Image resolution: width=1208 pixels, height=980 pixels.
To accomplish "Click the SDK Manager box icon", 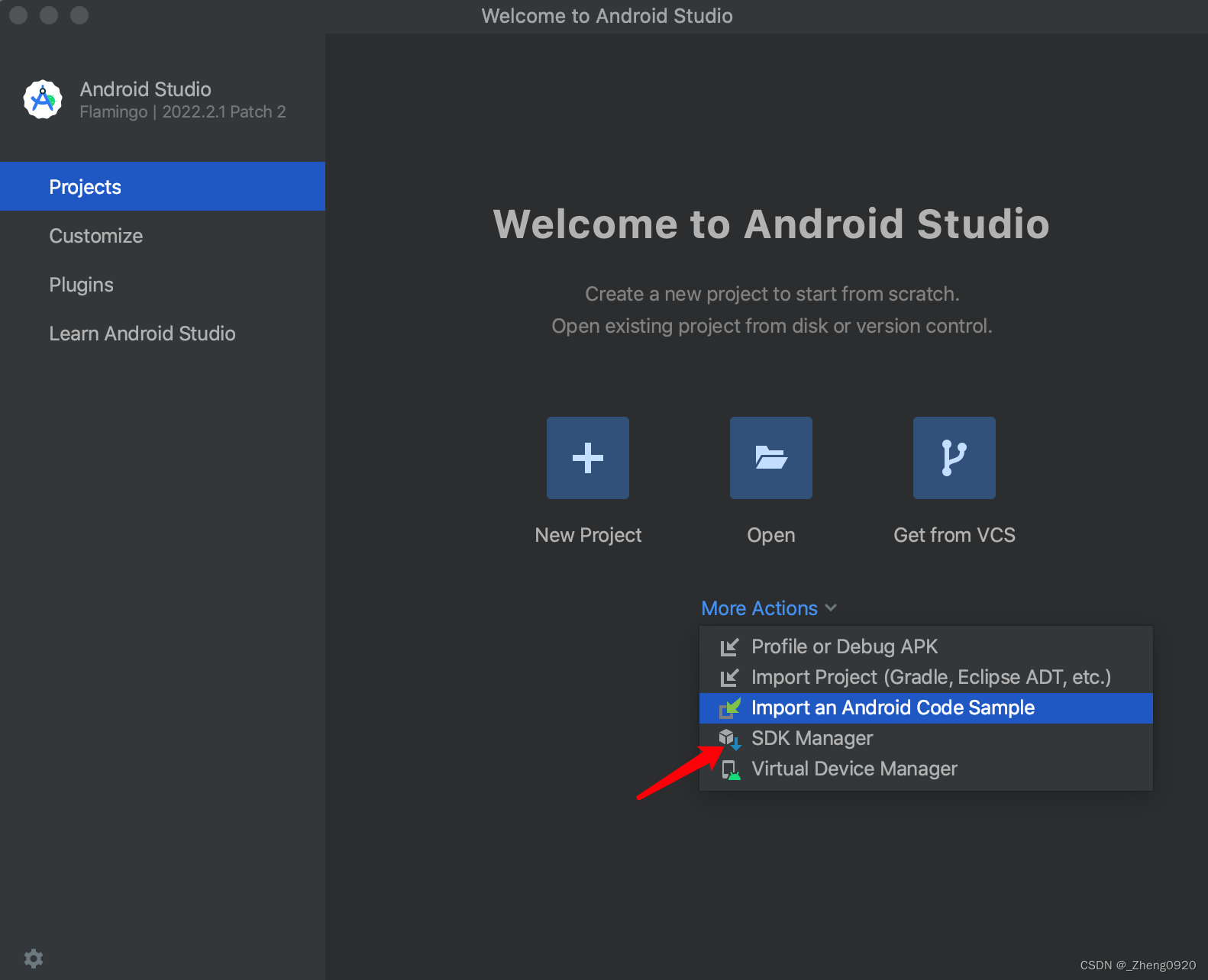I will pyautogui.click(x=729, y=739).
